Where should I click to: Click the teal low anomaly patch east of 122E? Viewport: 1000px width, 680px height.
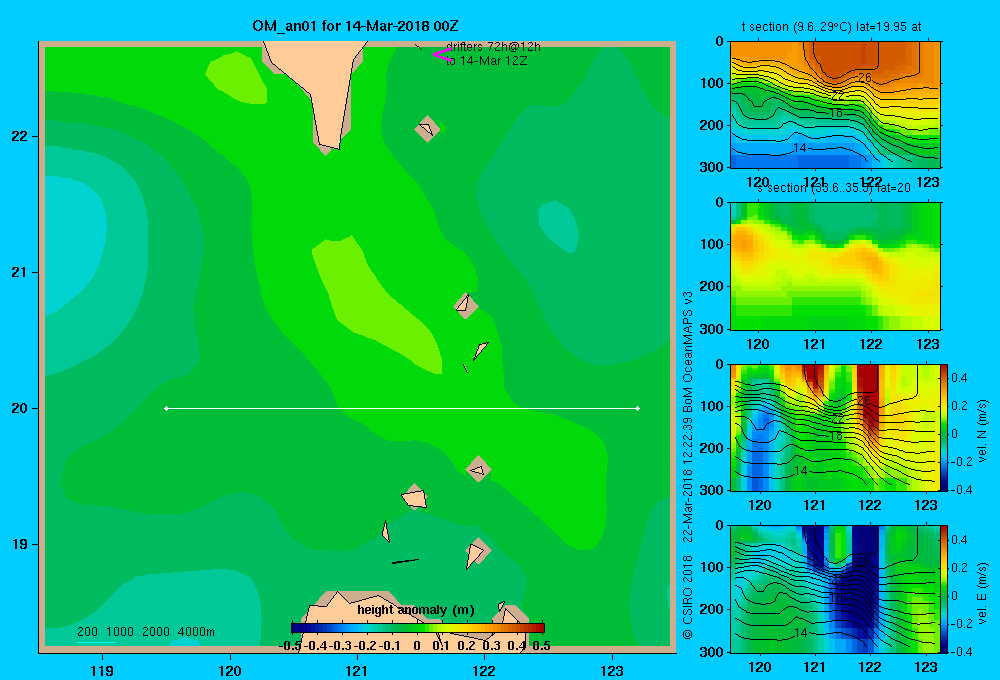click(x=557, y=226)
